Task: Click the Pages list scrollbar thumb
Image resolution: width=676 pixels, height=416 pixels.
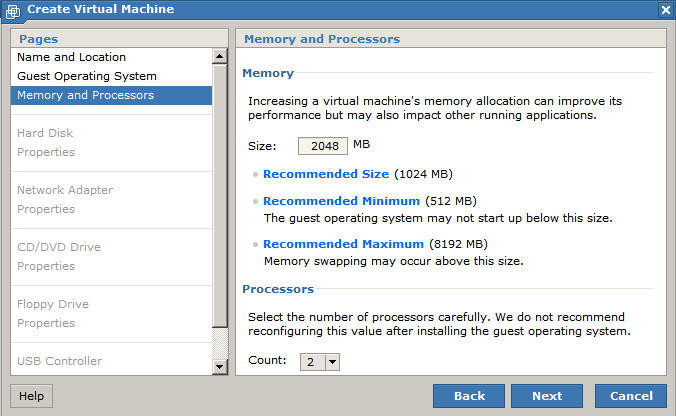Action: (220, 195)
